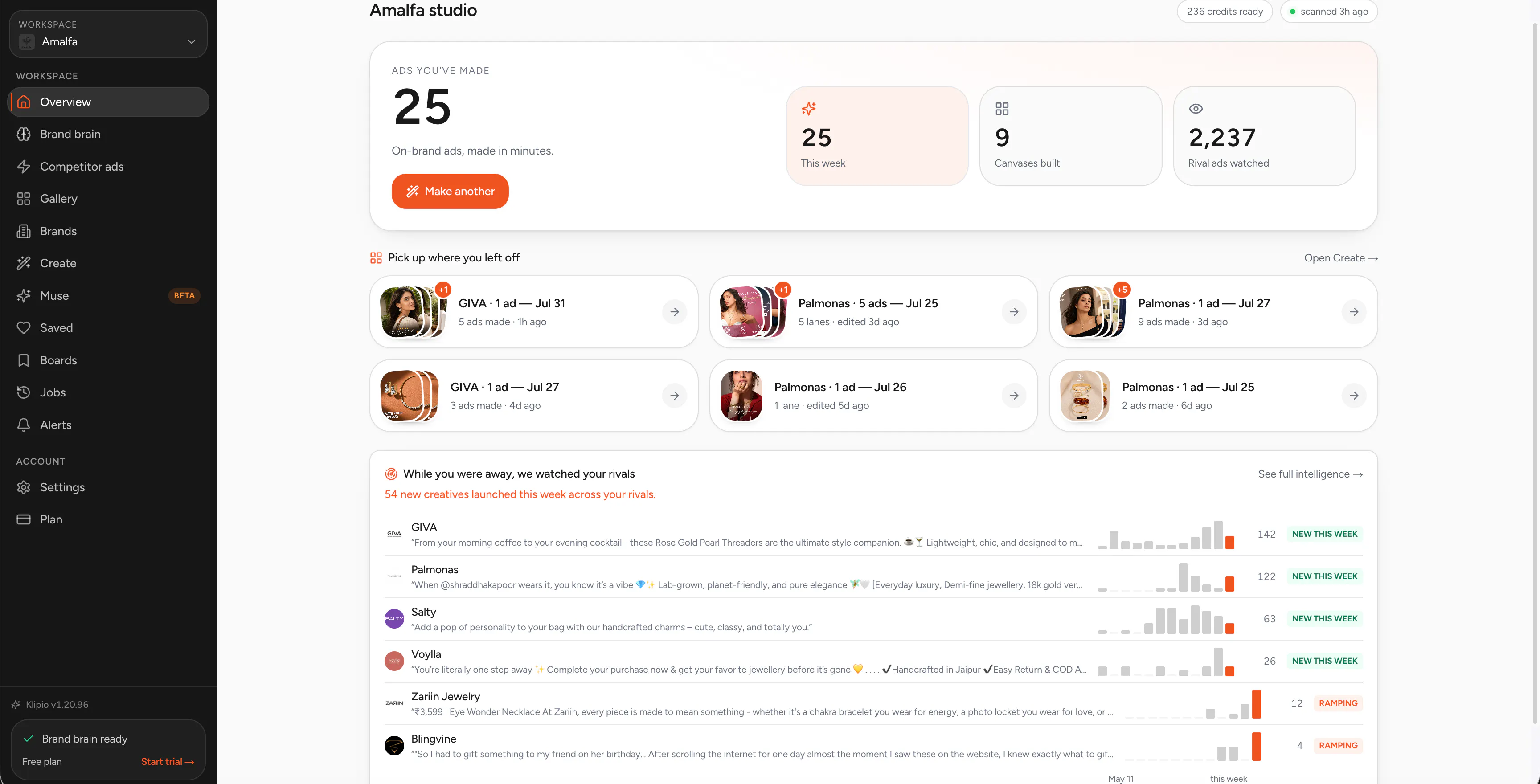Viewport: 1540px width, 784px height.
Task: Click the scanned 3h ago status pill
Action: 1329,11
